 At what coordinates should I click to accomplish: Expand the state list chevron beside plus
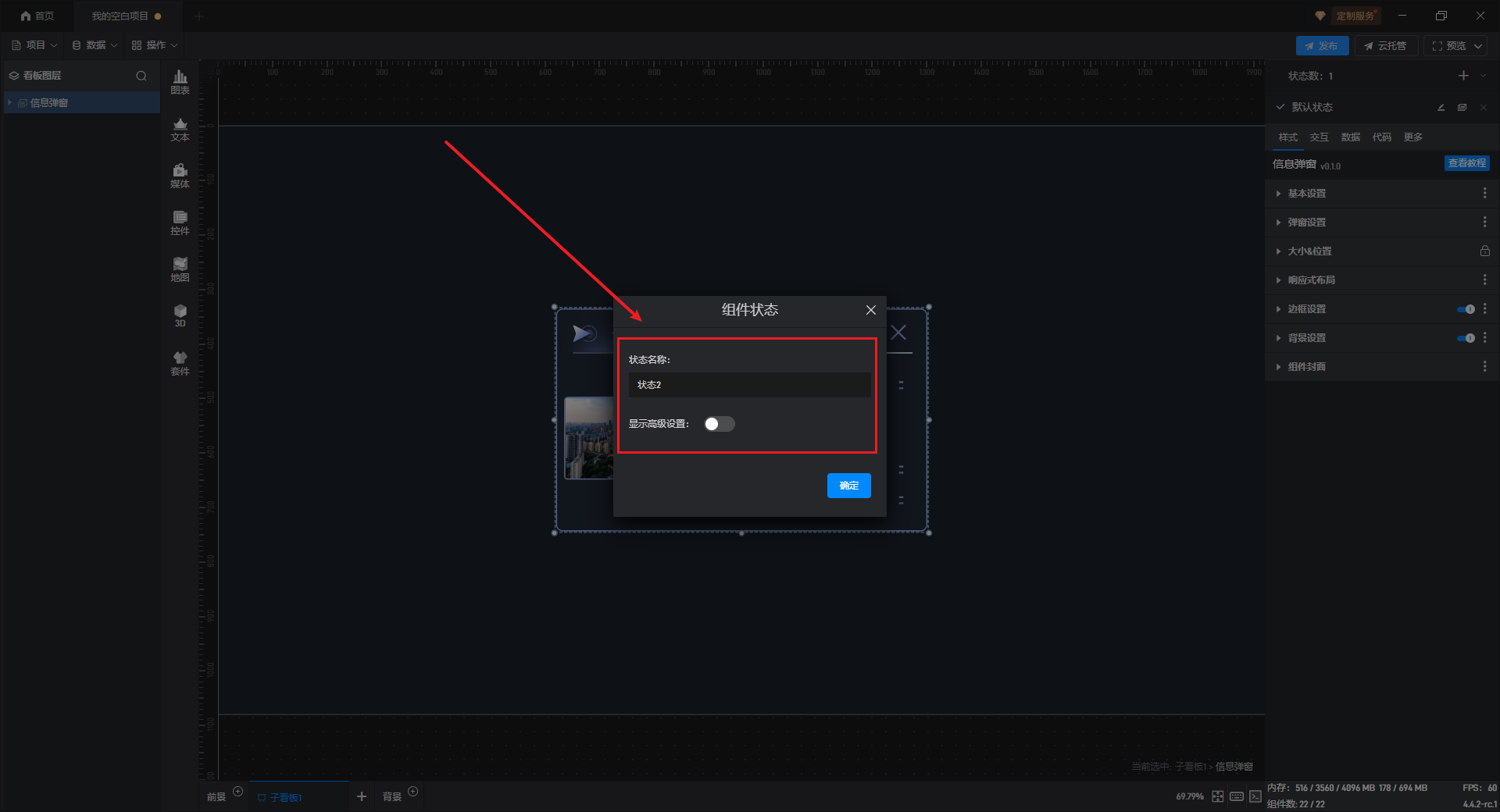(1483, 76)
